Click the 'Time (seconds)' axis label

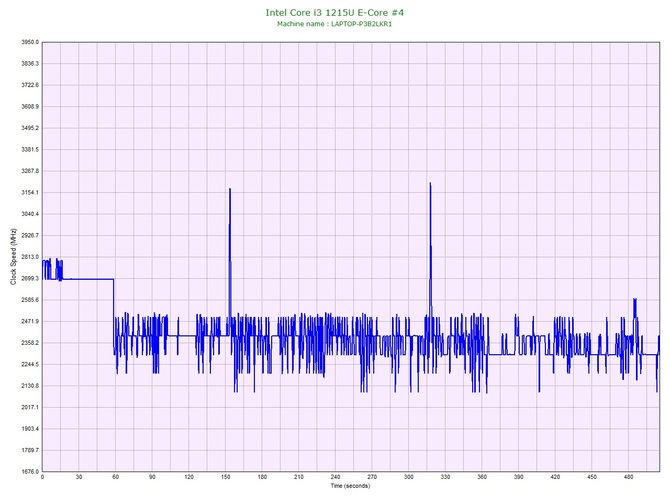click(350, 486)
